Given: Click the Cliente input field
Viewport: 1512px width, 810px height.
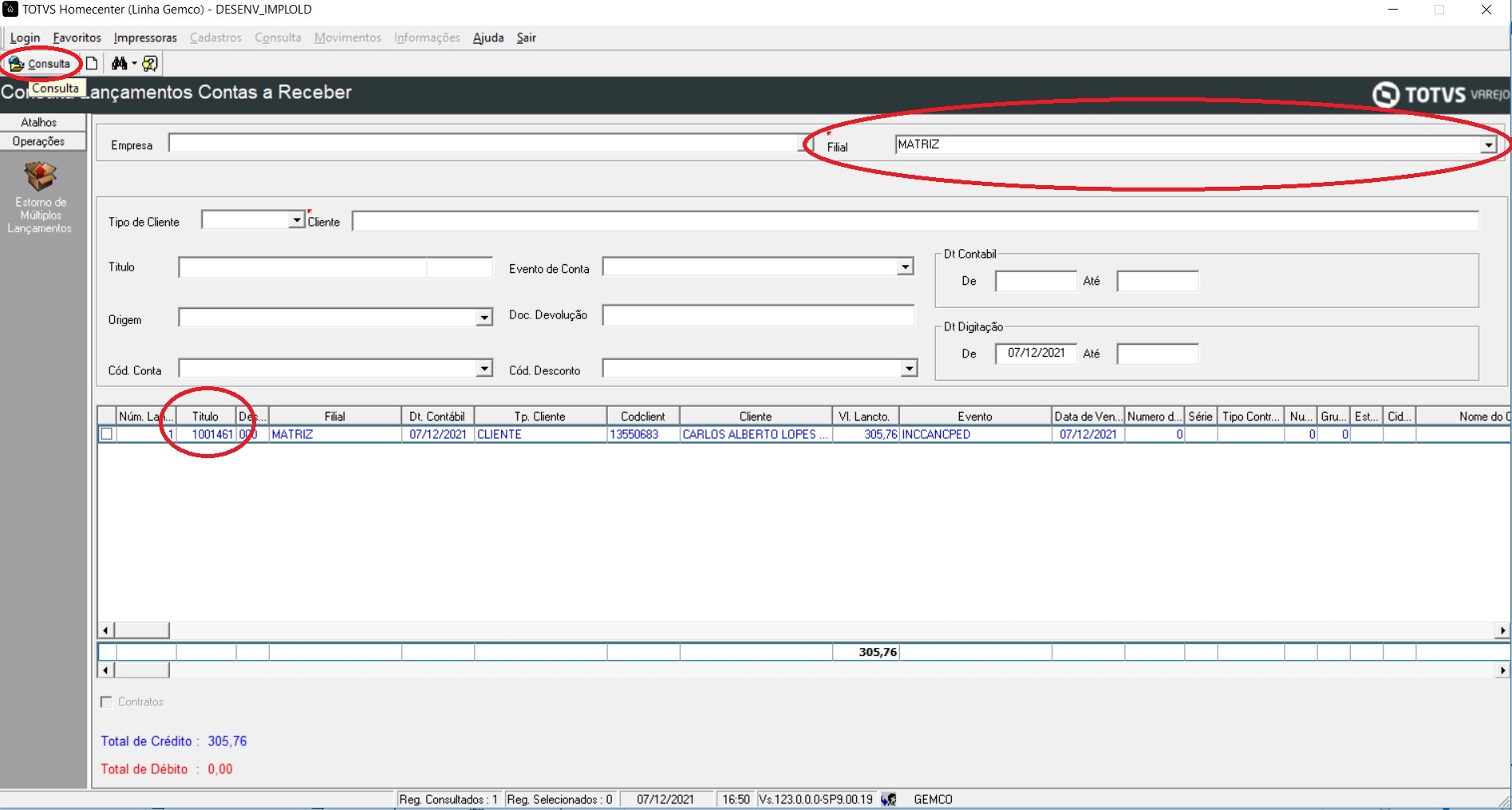Looking at the screenshot, I should click(915, 220).
